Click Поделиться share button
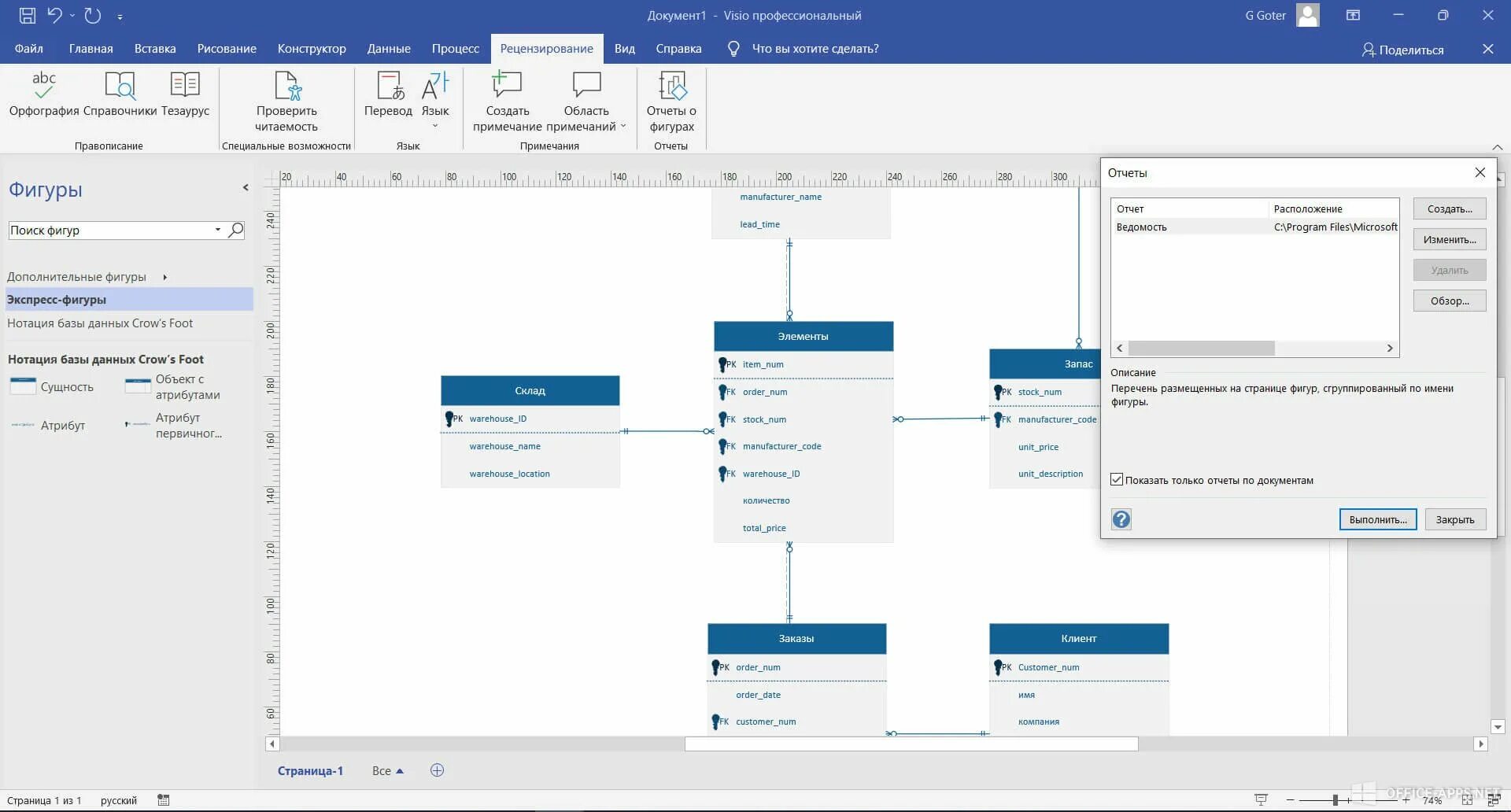Screen dimensions: 1511x812 pos(1403,50)
